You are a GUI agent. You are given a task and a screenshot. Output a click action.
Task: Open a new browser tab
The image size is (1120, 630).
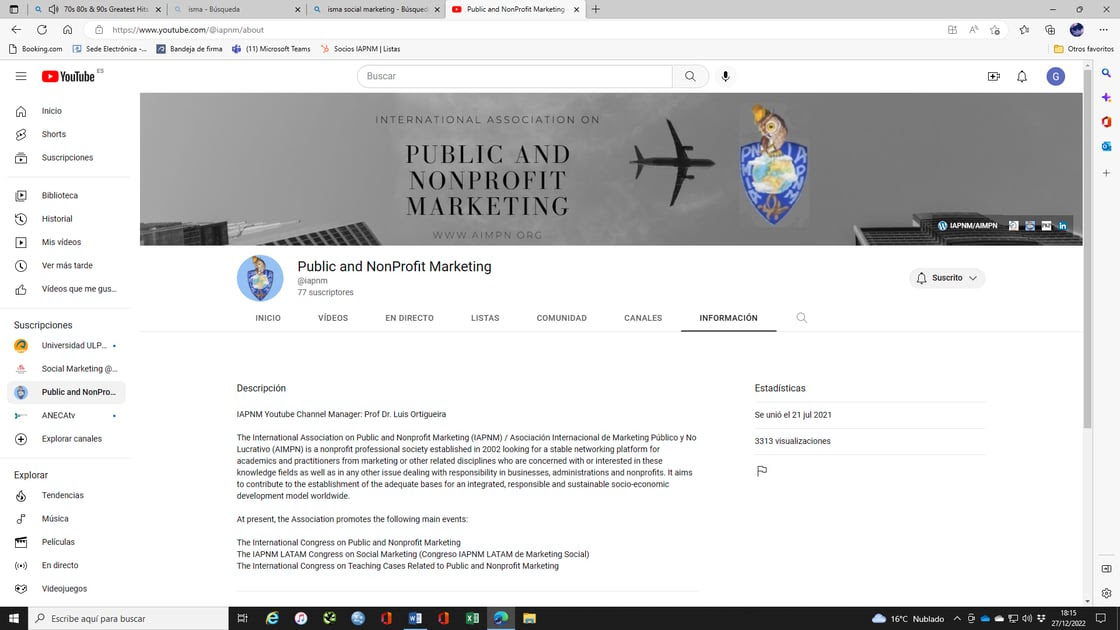[x=596, y=9]
